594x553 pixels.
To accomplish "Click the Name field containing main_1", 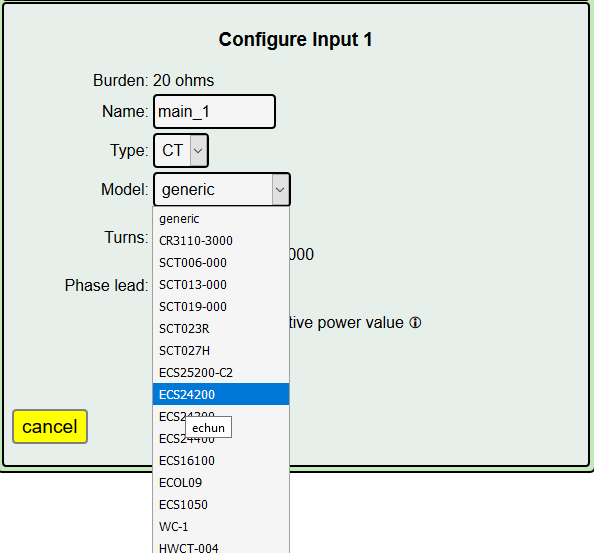I will pyautogui.click(x=214, y=111).
